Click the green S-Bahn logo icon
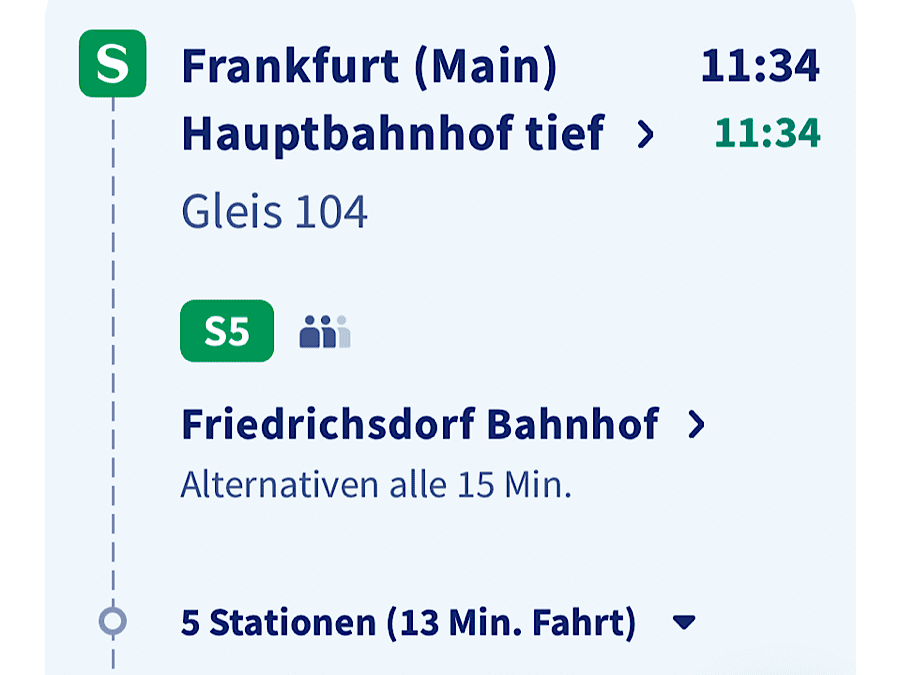The width and height of the screenshot is (900, 675). click(x=112, y=63)
